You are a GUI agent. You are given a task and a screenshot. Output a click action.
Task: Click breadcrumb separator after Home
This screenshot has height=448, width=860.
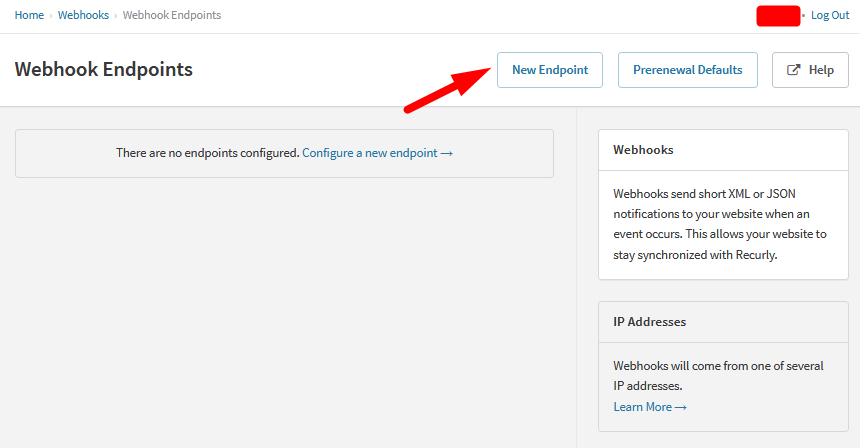tap(51, 16)
